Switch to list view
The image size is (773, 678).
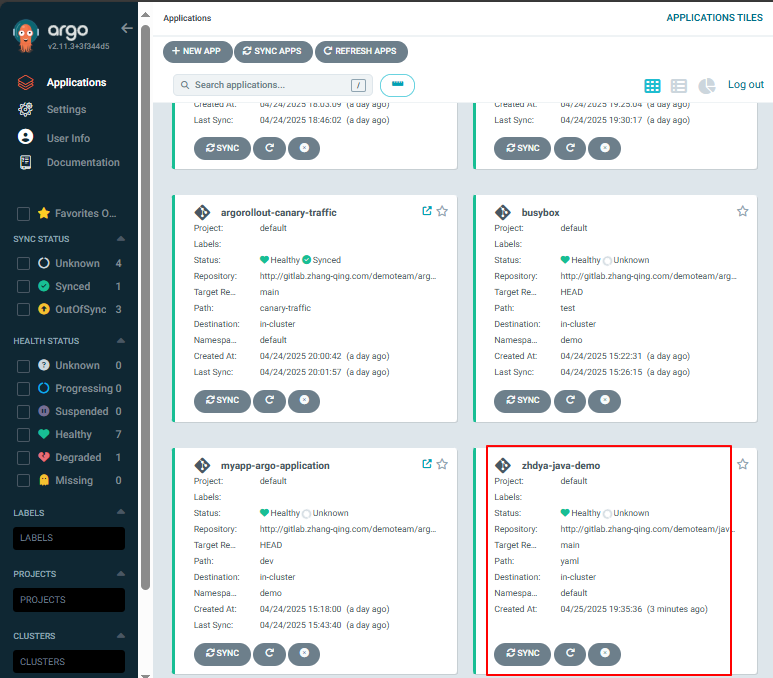(679, 86)
